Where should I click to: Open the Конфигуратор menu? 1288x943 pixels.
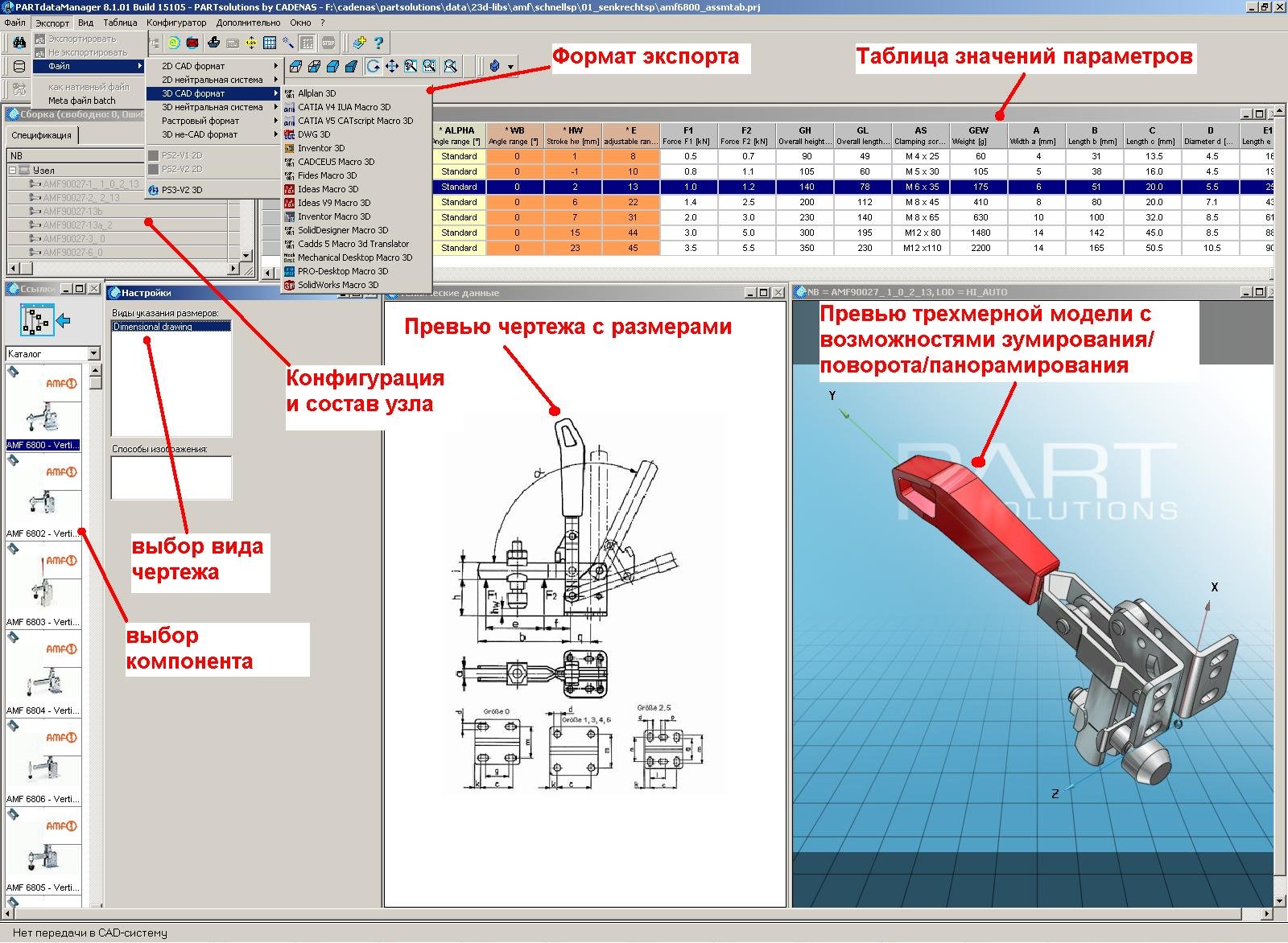click(x=176, y=23)
